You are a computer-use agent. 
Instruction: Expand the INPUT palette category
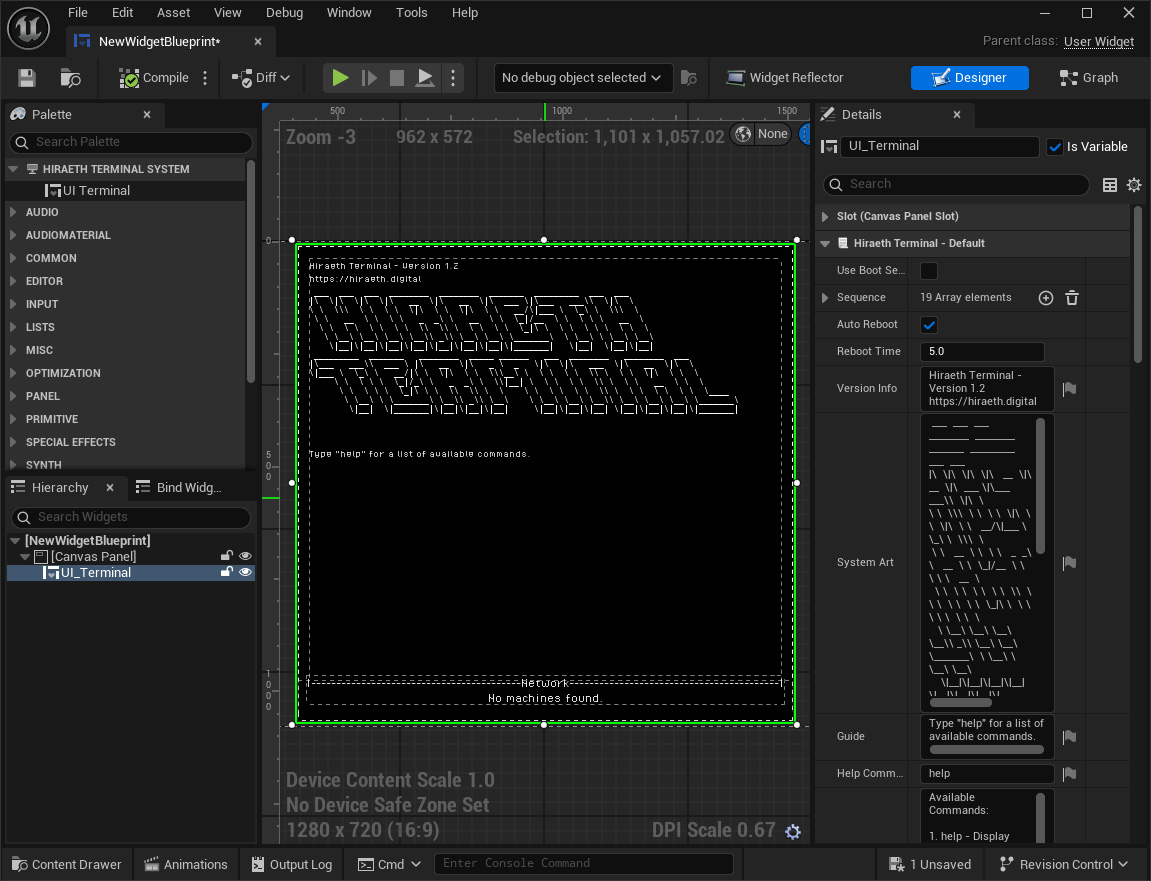[x=13, y=304]
